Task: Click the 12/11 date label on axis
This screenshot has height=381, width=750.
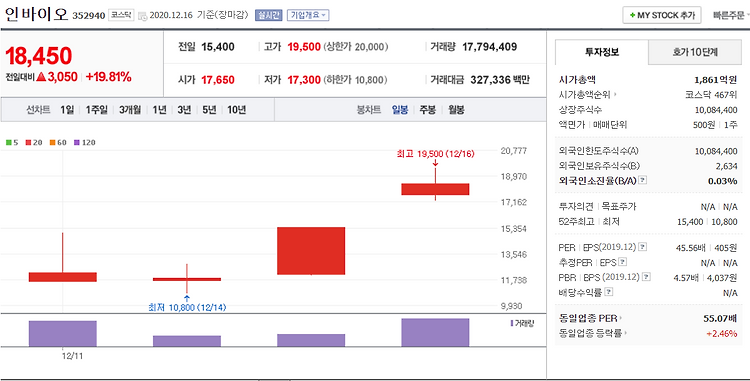Action: click(72, 356)
